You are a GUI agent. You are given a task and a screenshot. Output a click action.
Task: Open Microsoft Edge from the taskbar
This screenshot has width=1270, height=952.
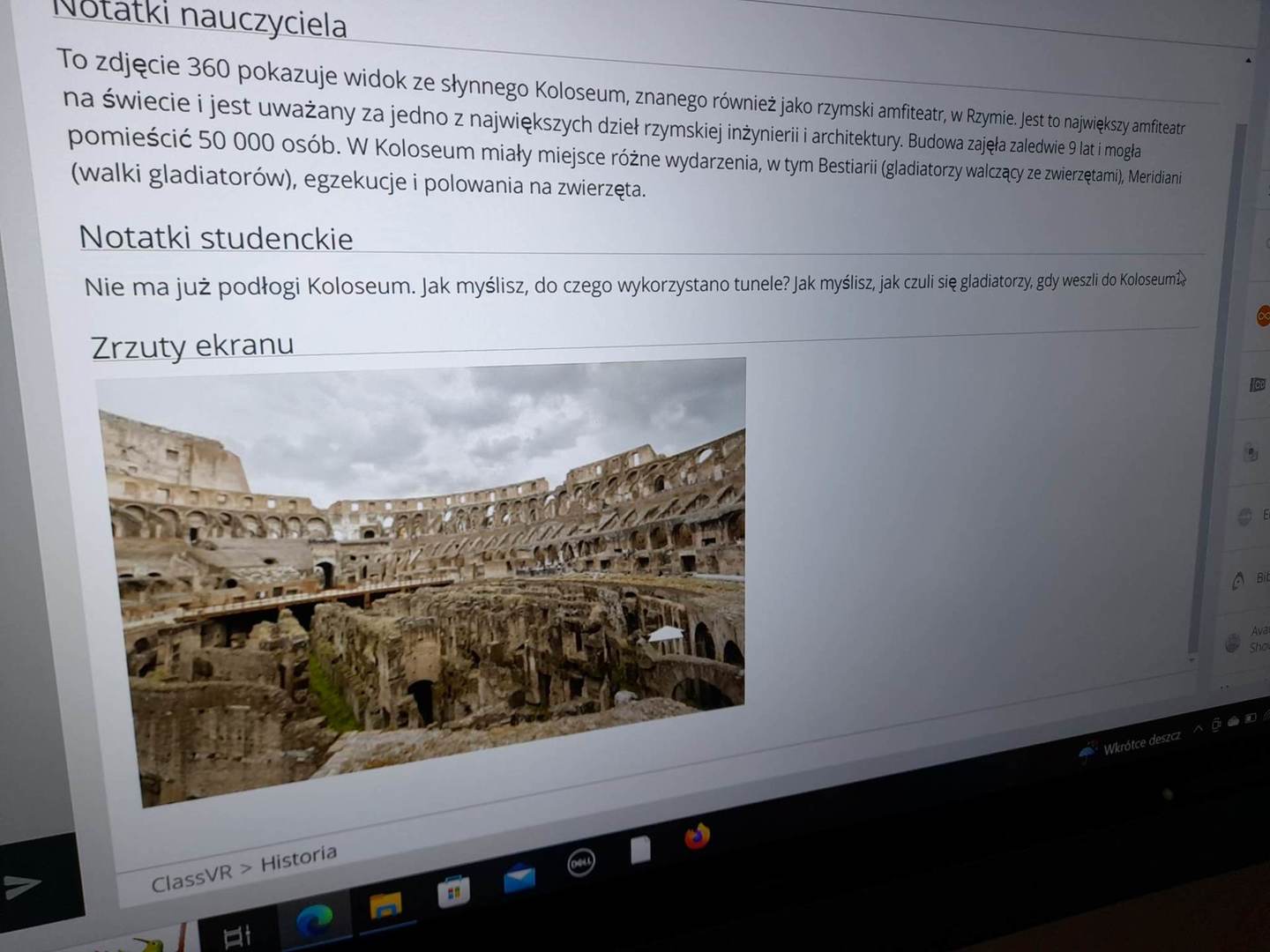point(314,919)
